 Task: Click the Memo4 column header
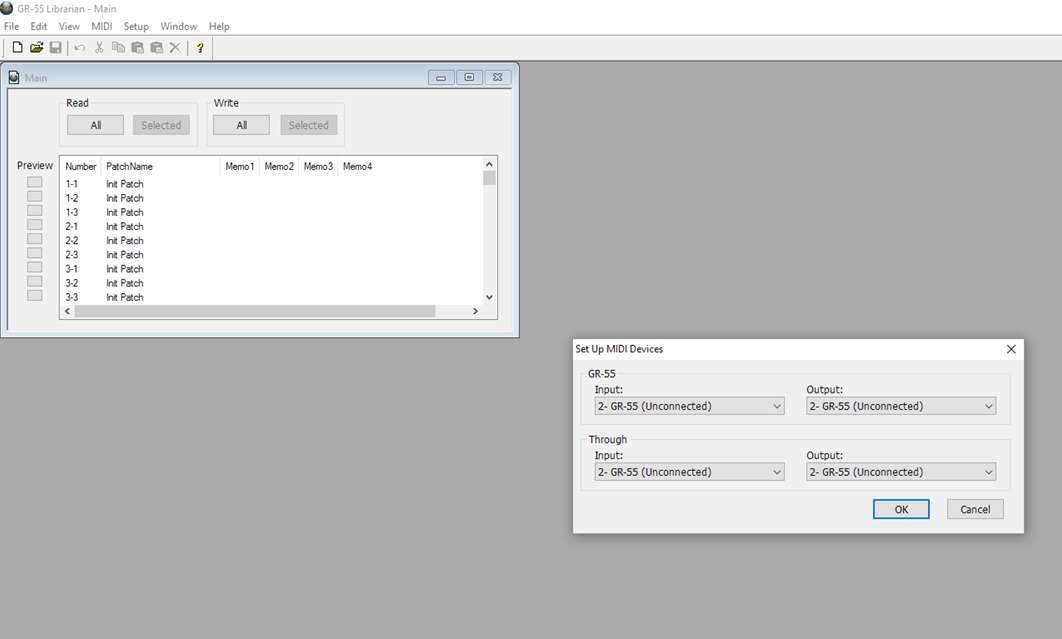[x=358, y=166]
